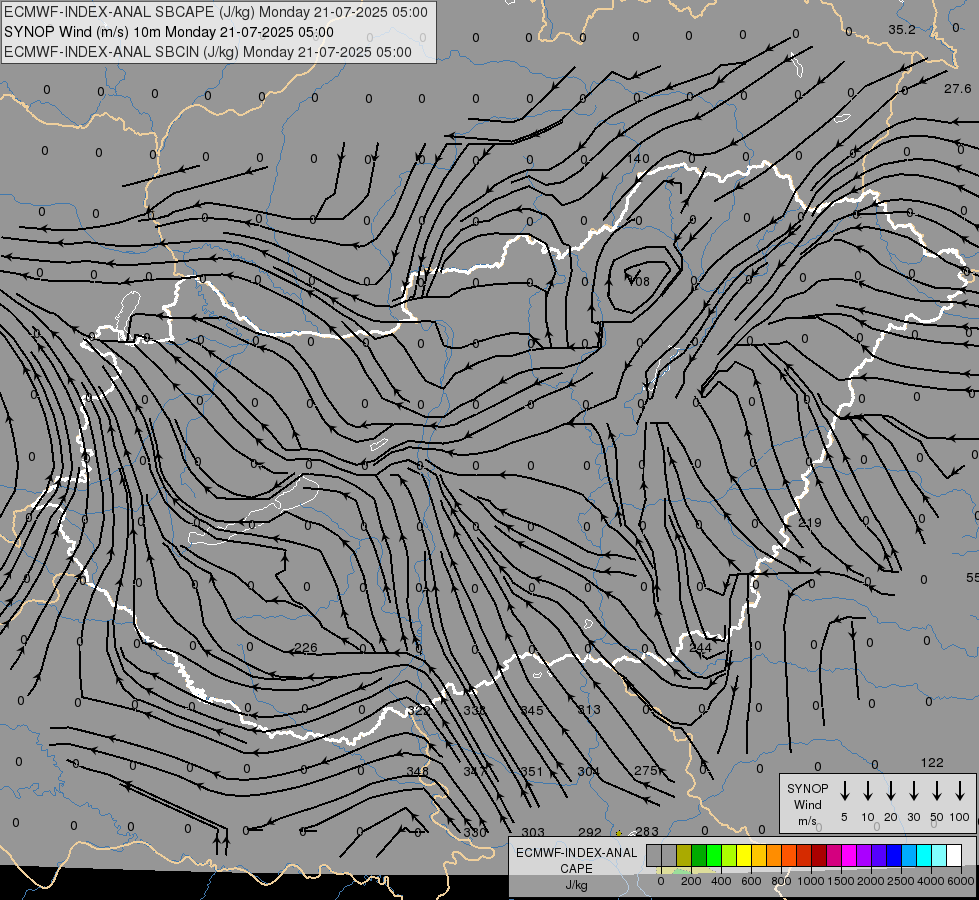Image resolution: width=979 pixels, height=900 pixels.
Task: Click the 'SYNOP Wind m/s' legend label
Action: tap(807, 804)
